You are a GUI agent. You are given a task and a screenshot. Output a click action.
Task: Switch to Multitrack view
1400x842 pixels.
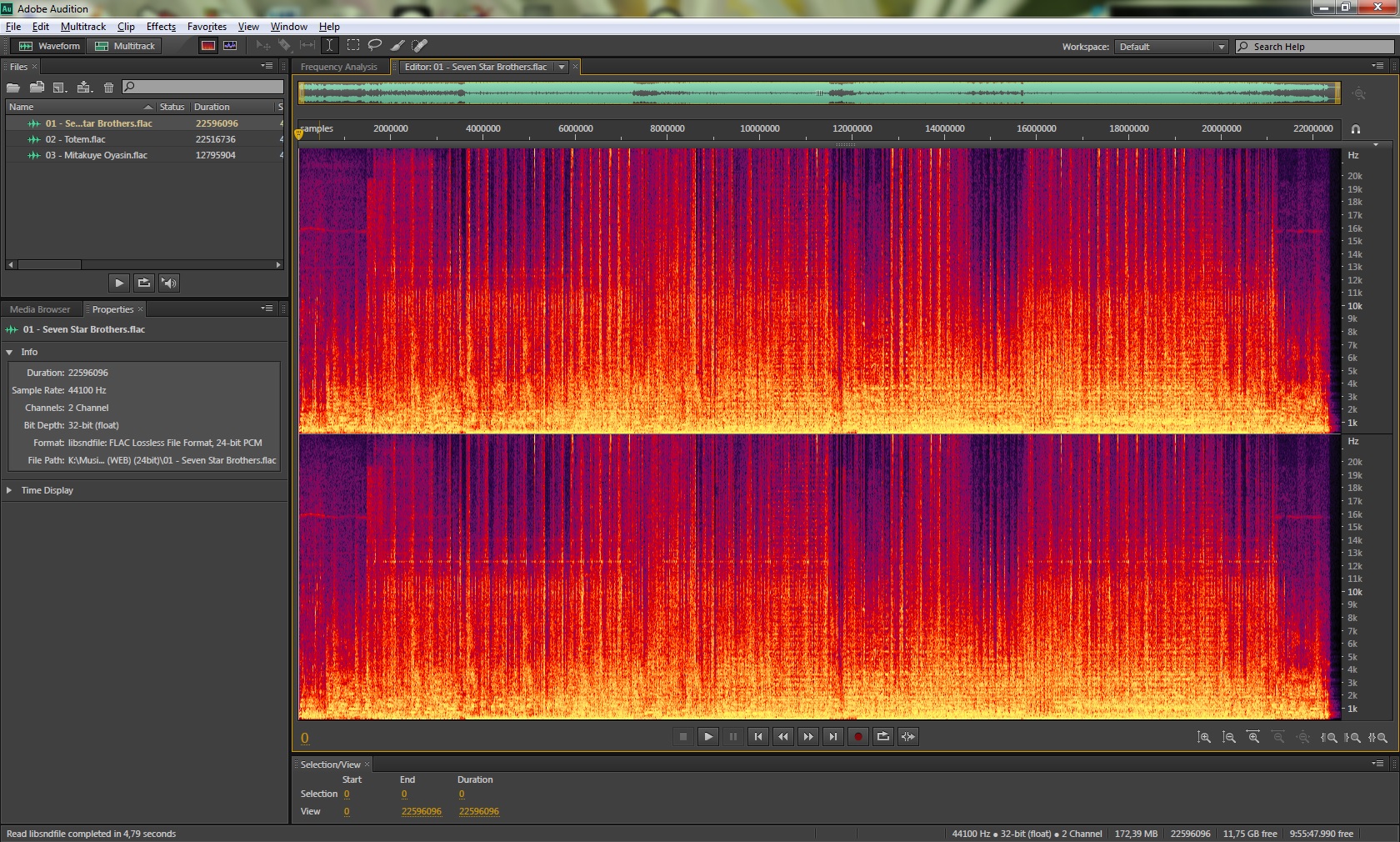[x=126, y=46]
